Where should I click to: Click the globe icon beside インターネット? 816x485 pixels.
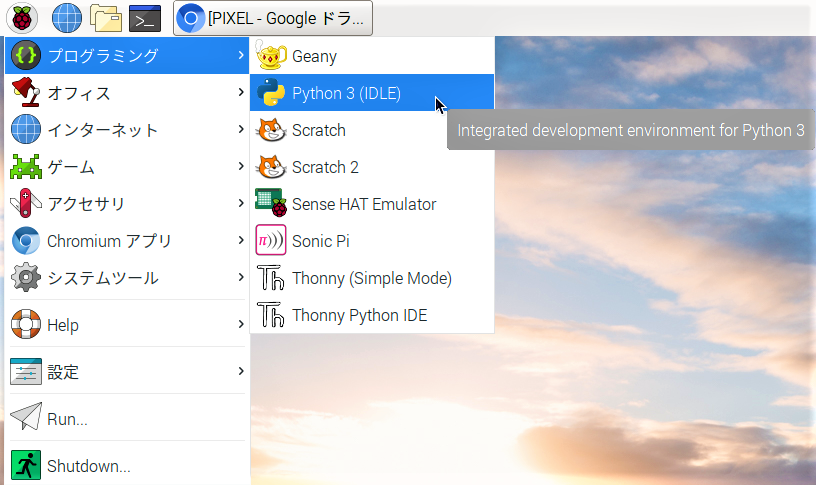26,129
